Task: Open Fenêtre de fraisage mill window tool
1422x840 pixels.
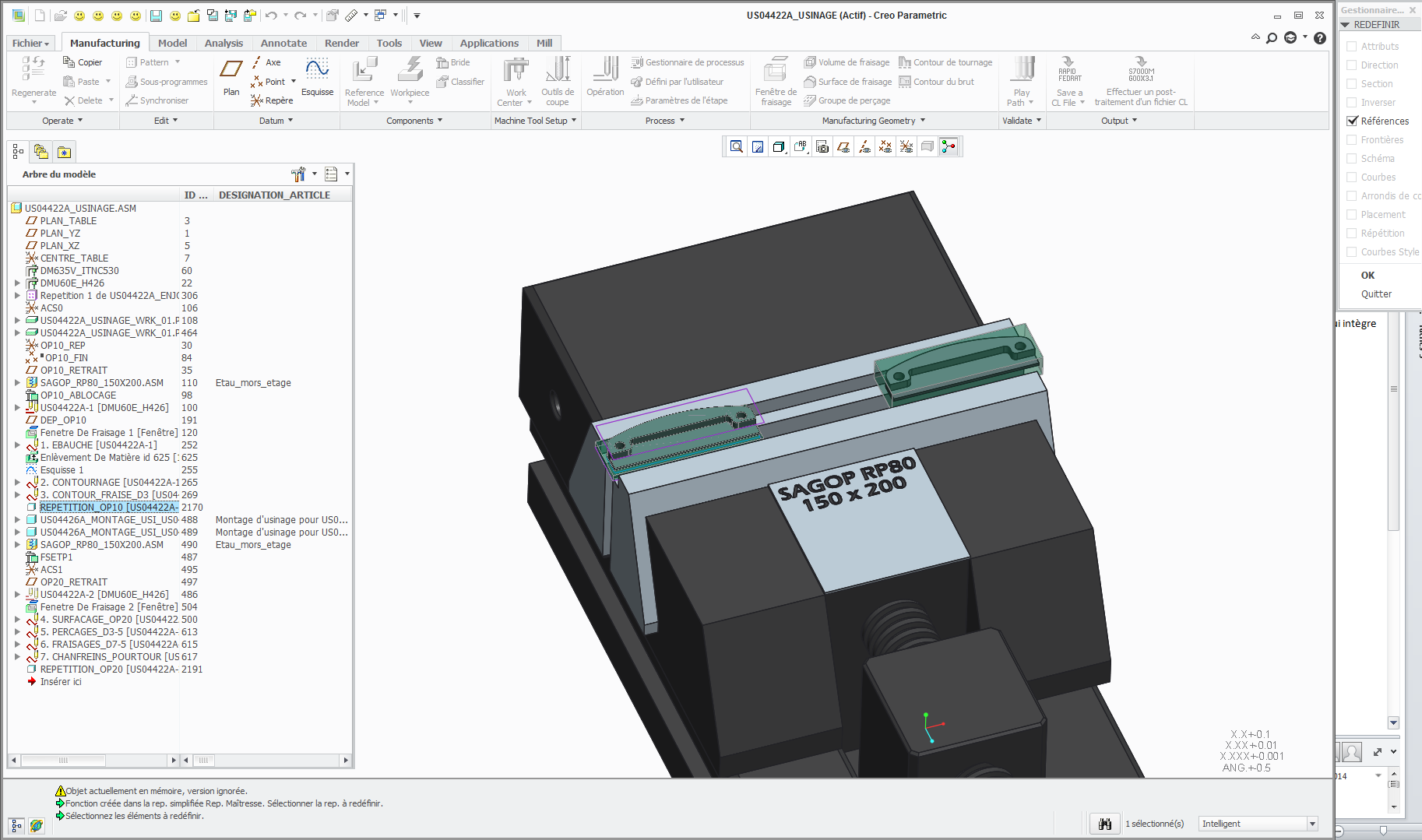Action: tap(776, 81)
